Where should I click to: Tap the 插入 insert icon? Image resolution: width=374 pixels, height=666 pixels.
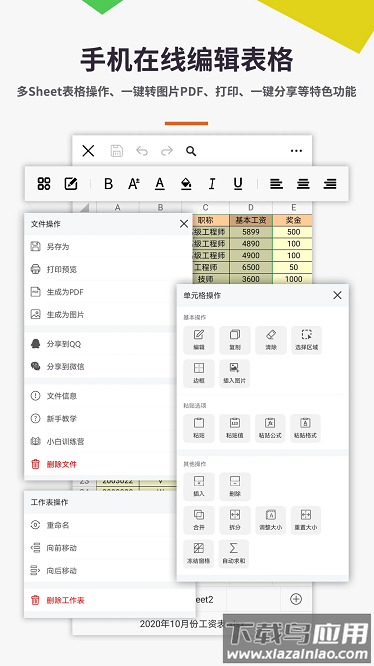(199, 486)
